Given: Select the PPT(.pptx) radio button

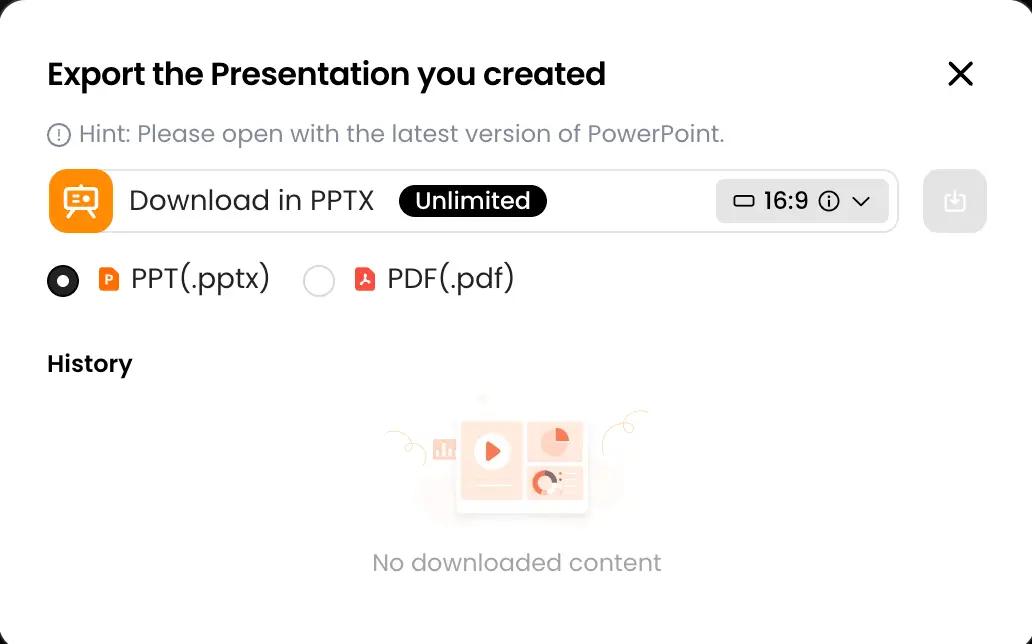Looking at the screenshot, I should (63, 281).
